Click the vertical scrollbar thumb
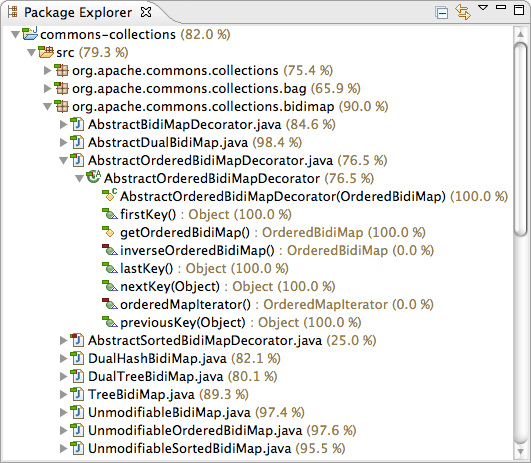The image size is (531, 463). tap(520, 139)
